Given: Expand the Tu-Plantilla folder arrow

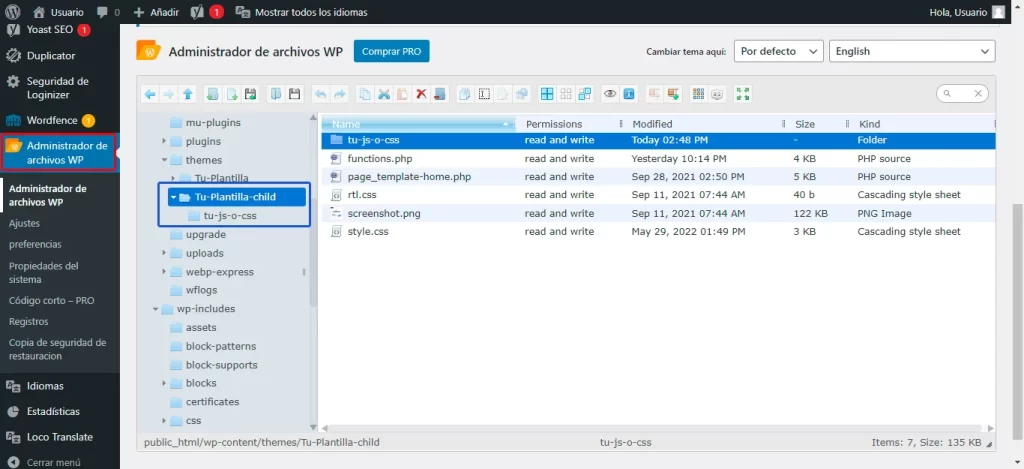Looking at the screenshot, I should [x=172, y=178].
